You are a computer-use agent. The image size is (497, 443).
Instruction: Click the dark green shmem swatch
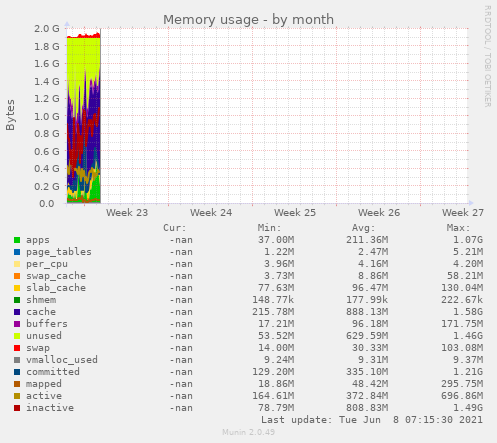(17, 300)
